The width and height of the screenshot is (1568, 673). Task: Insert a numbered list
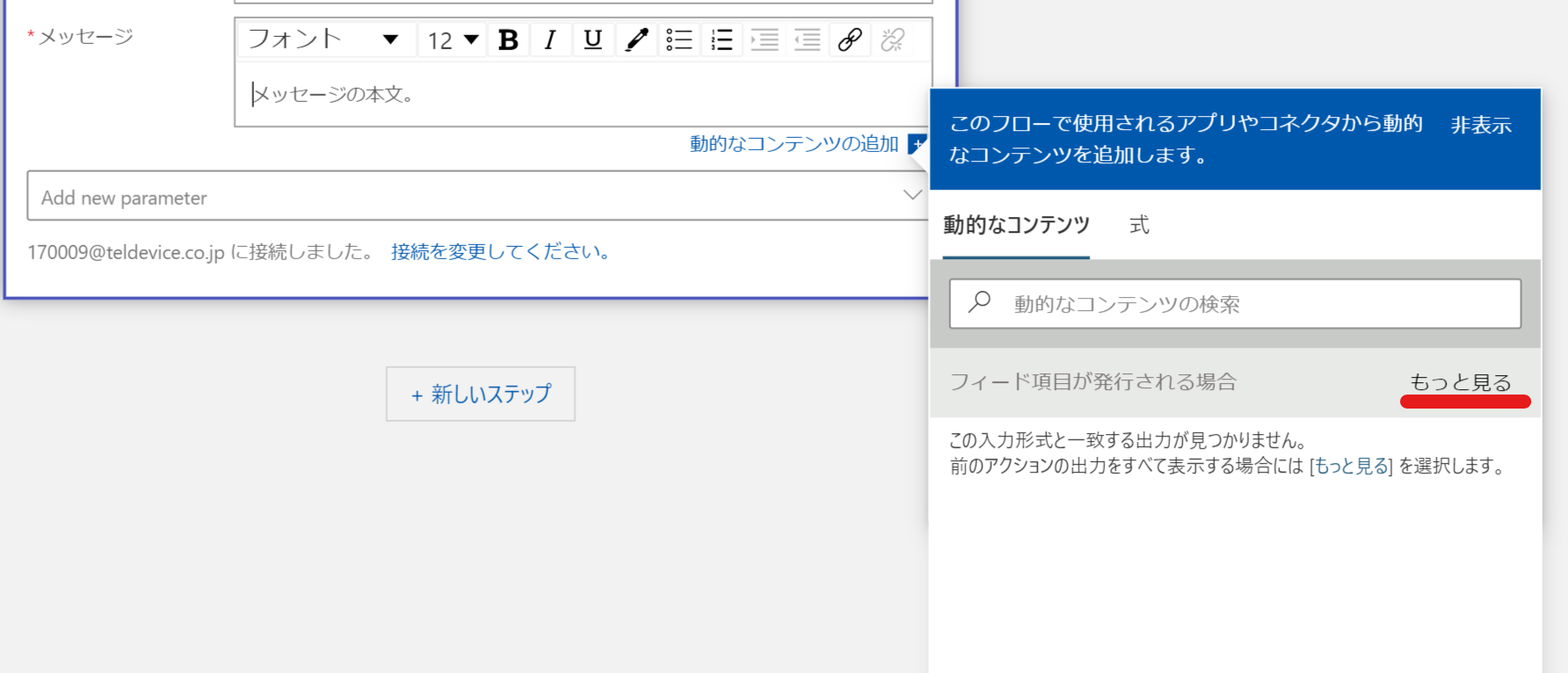722,40
